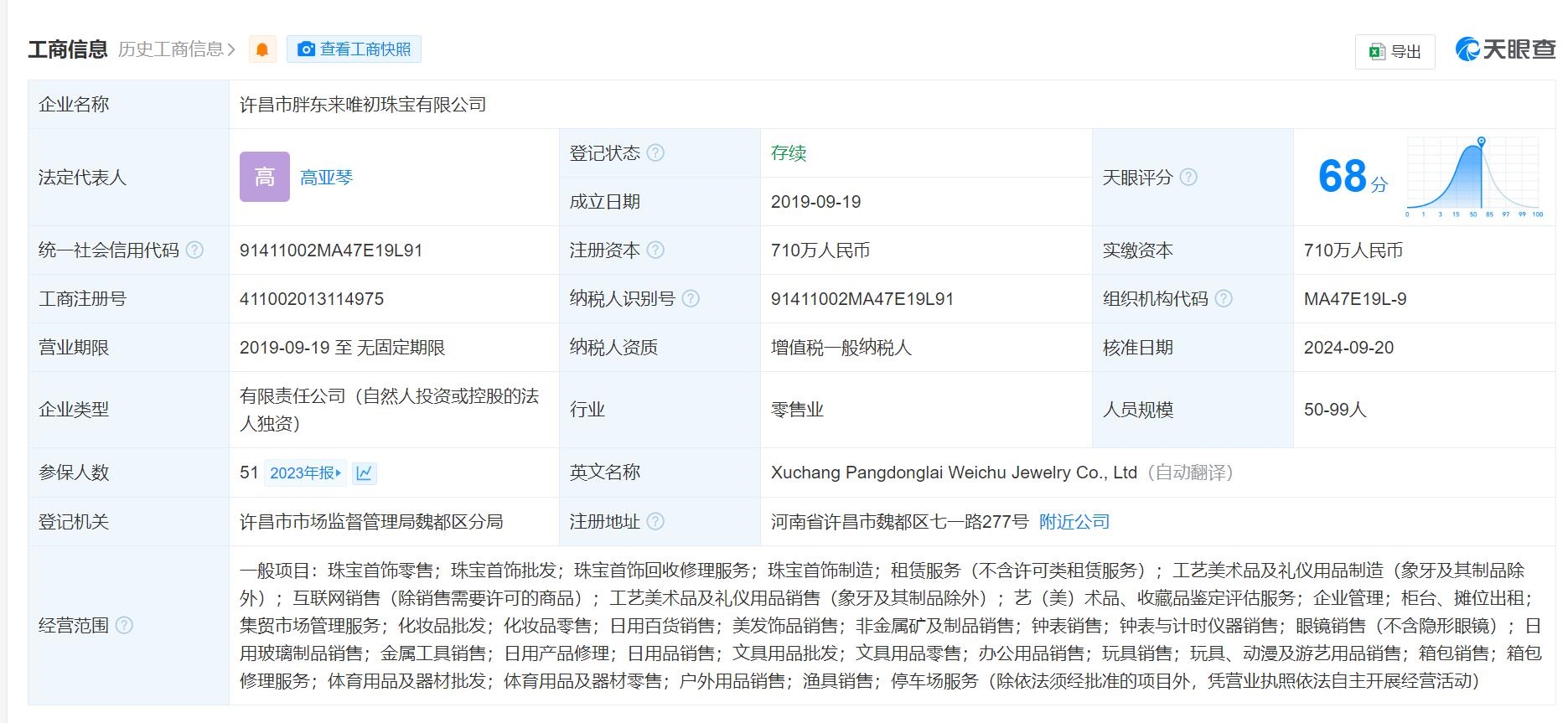Viewport: 1568px width, 723px height.
Task: Select paid-in capital under 实缴资本
Action: tap(1353, 250)
